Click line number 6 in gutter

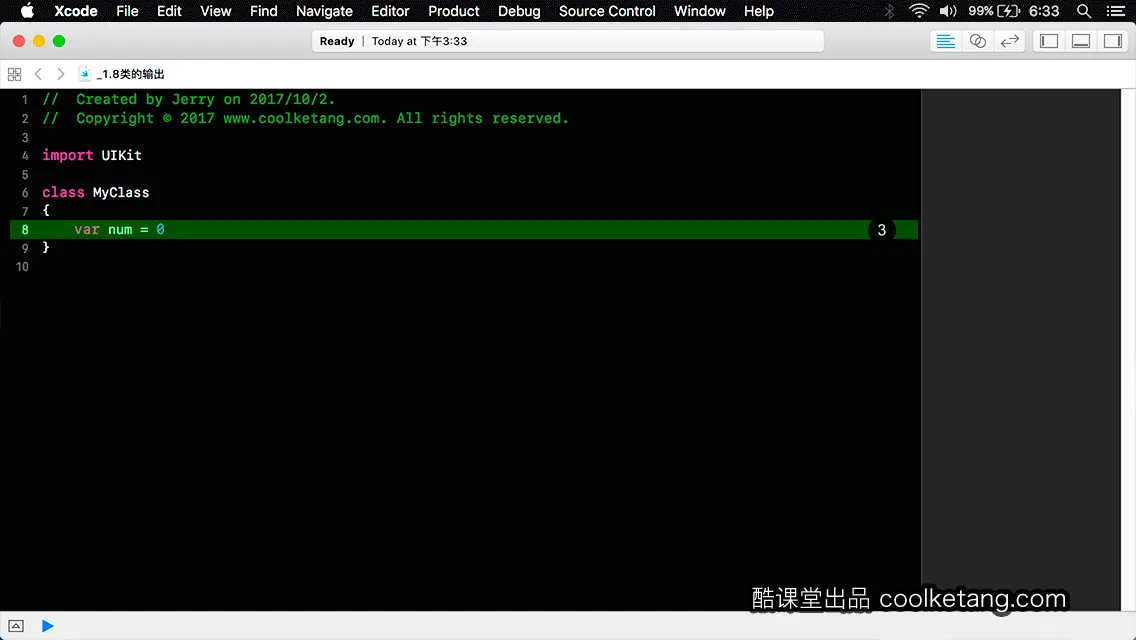click(x=25, y=193)
